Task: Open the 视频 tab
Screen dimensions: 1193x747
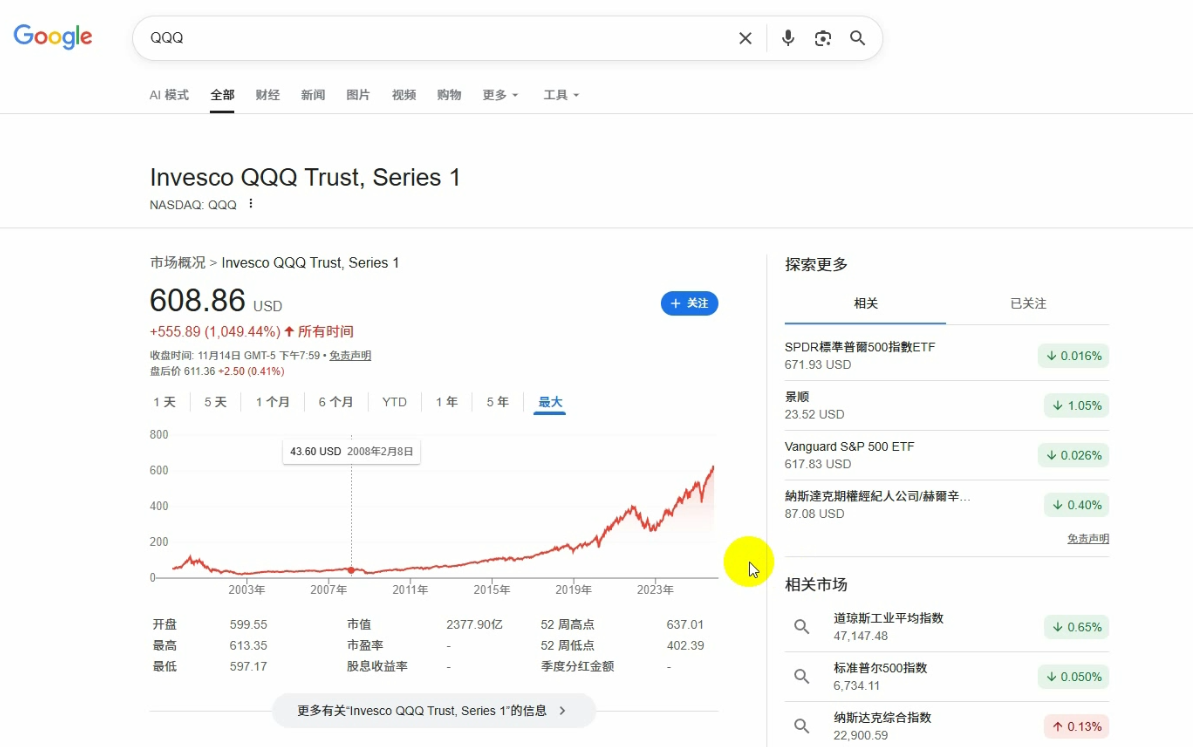Action: [x=403, y=95]
